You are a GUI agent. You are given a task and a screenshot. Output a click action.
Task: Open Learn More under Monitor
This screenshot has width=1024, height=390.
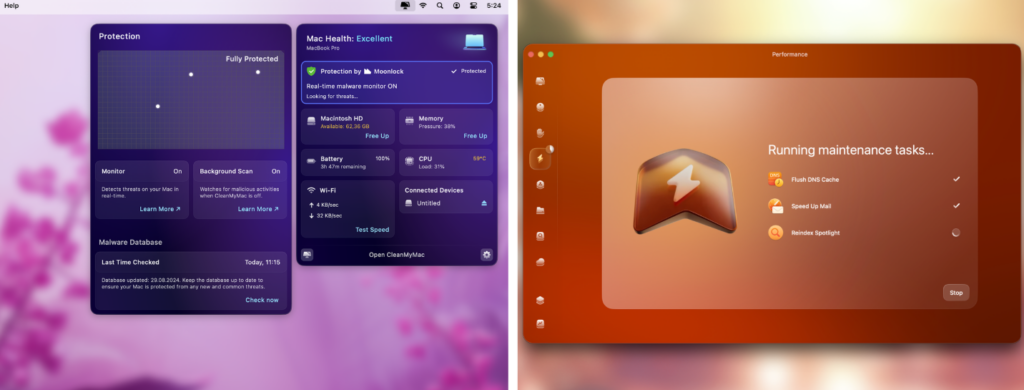tap(160, 209)
